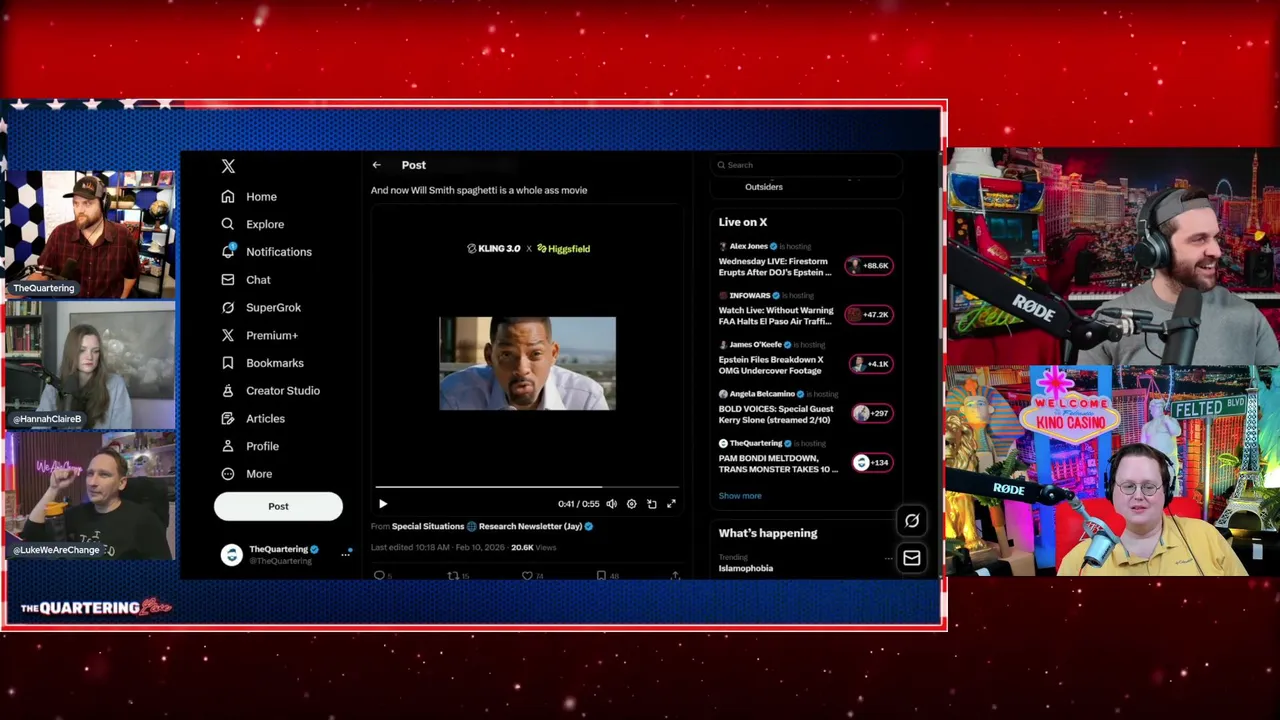Open Bookmarks icon in sidebar
Viewport: 1280px width, 720px height.
228,363
